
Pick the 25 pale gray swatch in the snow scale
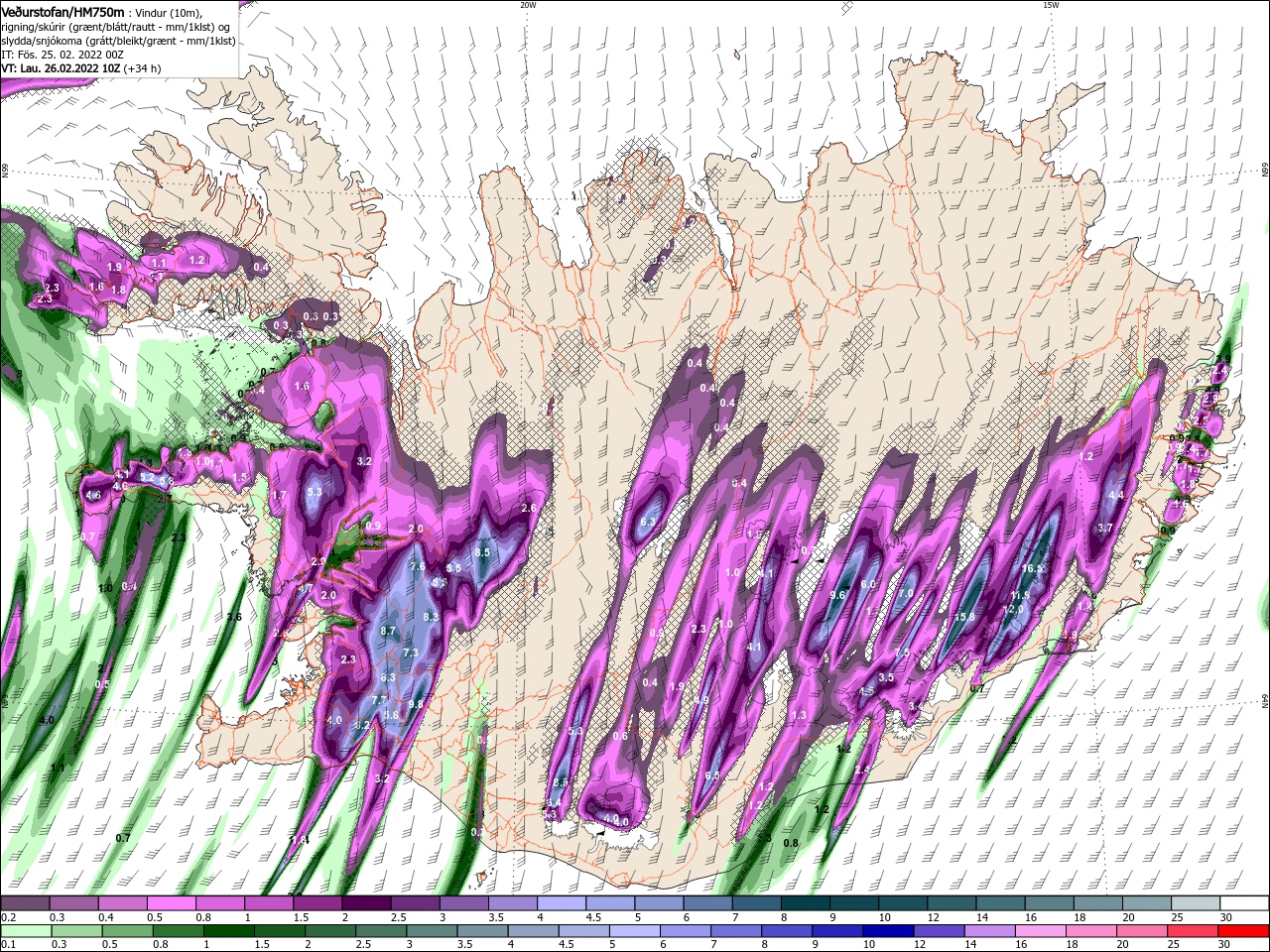1196,903
